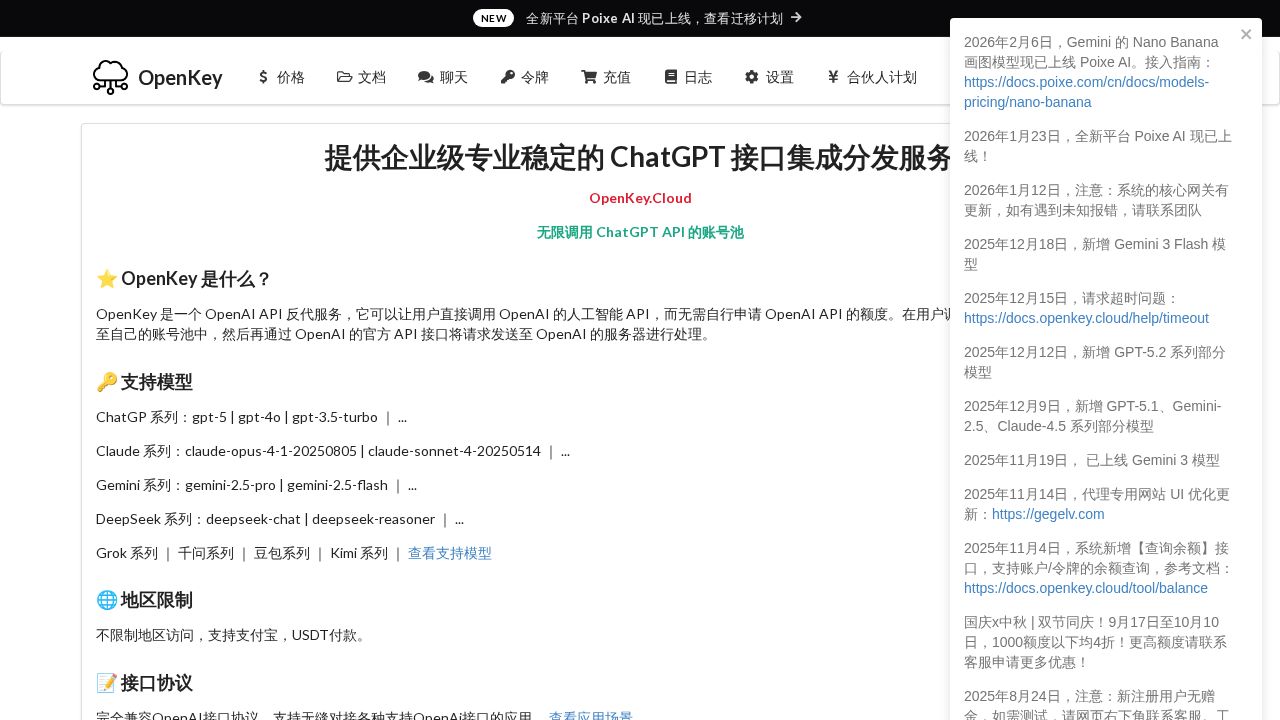Open the help/timeout docs link
Screen dimensions: 1280x720
pyautogui.click(x=1086, y=318)
